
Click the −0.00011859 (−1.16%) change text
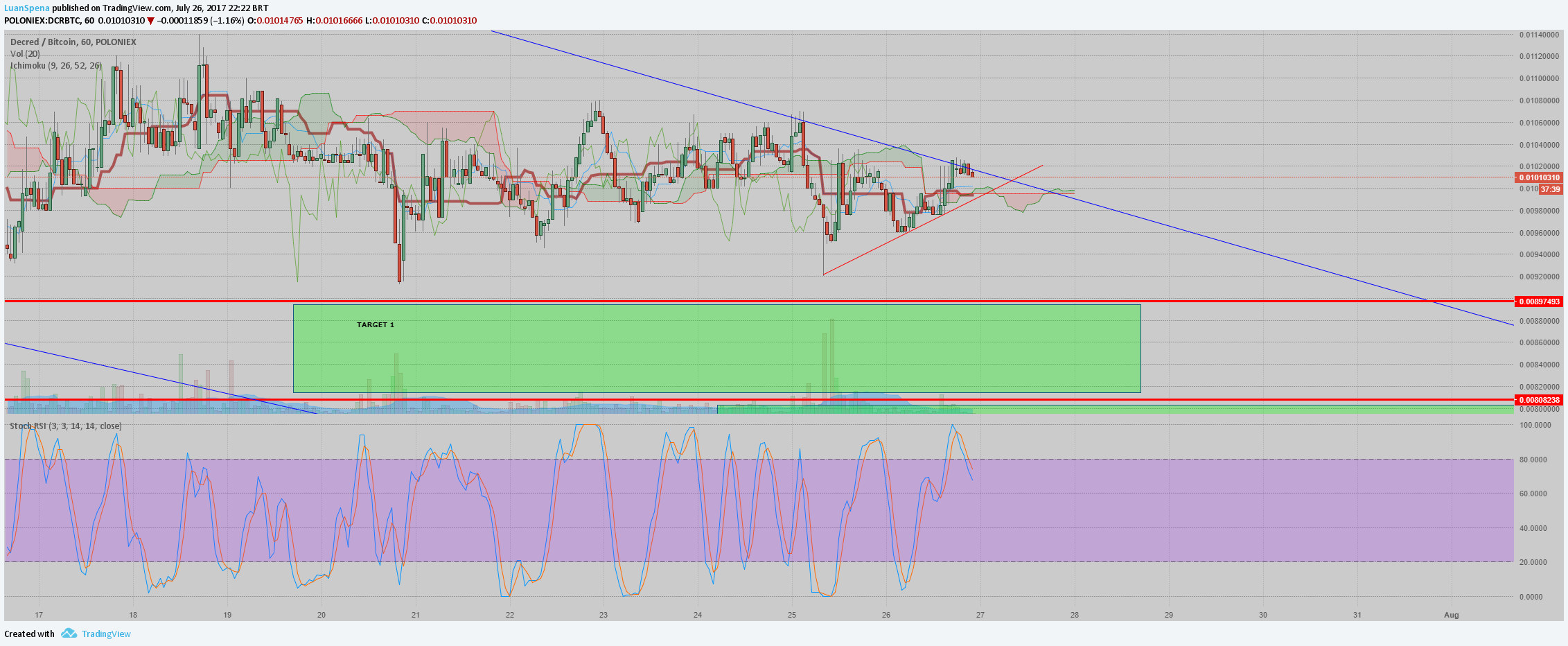click(201, 21)
